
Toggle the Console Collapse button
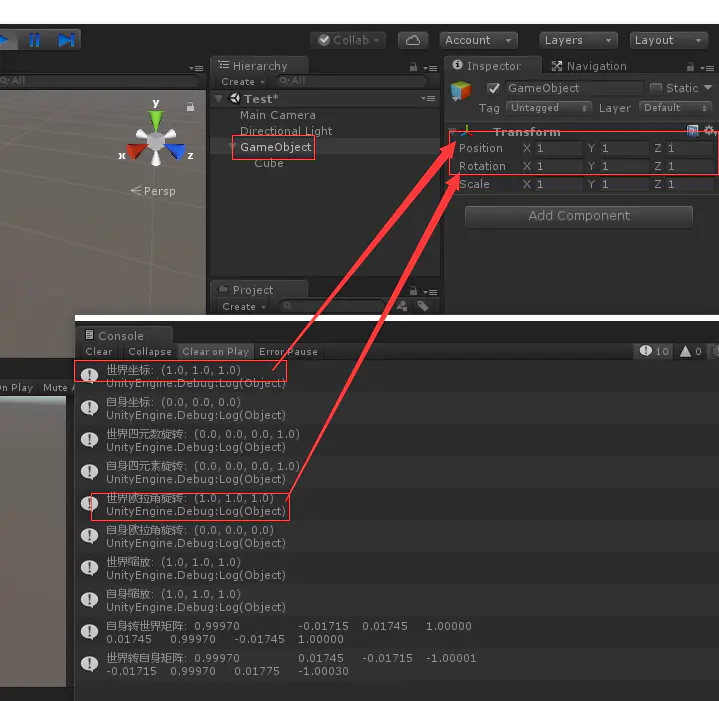[x=149, y=352]
